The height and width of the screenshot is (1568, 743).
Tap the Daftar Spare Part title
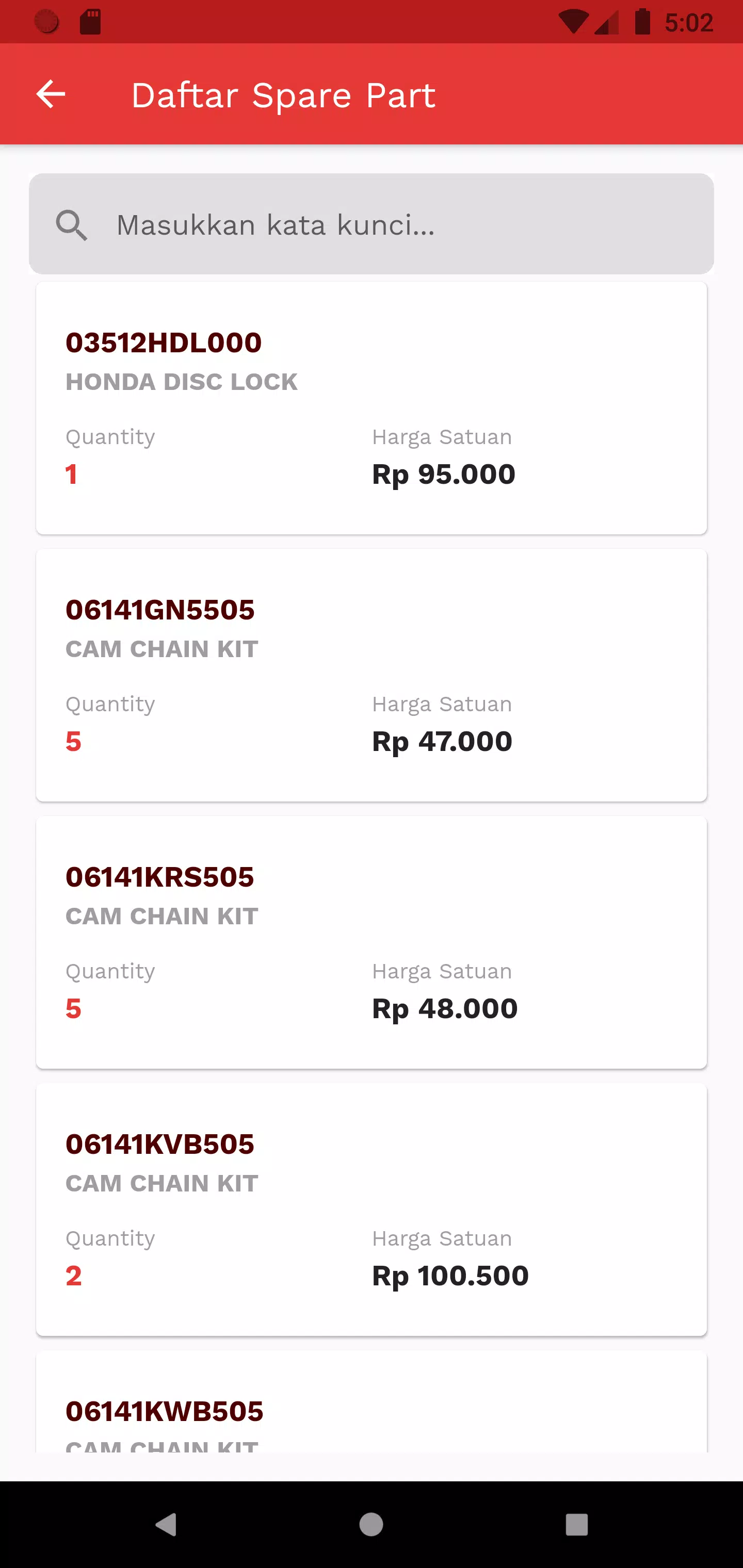click(283, 95)
